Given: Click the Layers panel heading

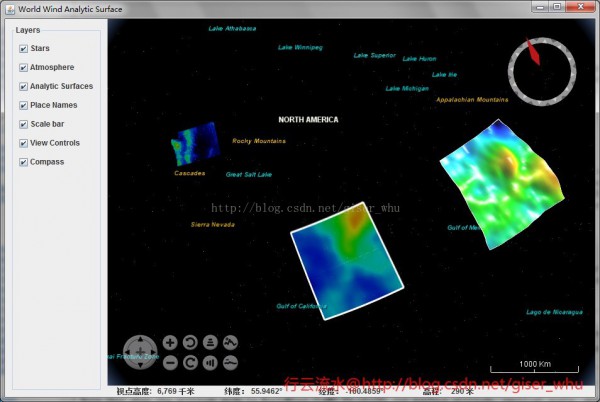Looking at the screenshot, I should [28, 30].
